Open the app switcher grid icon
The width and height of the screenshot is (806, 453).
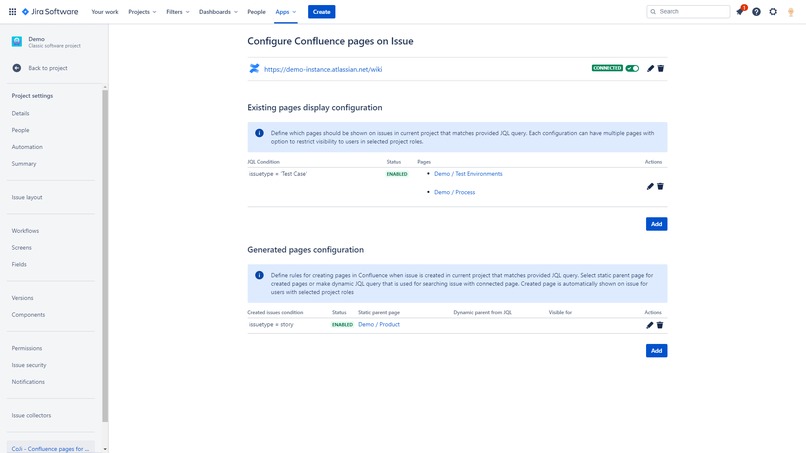click(x=12, y=11)
